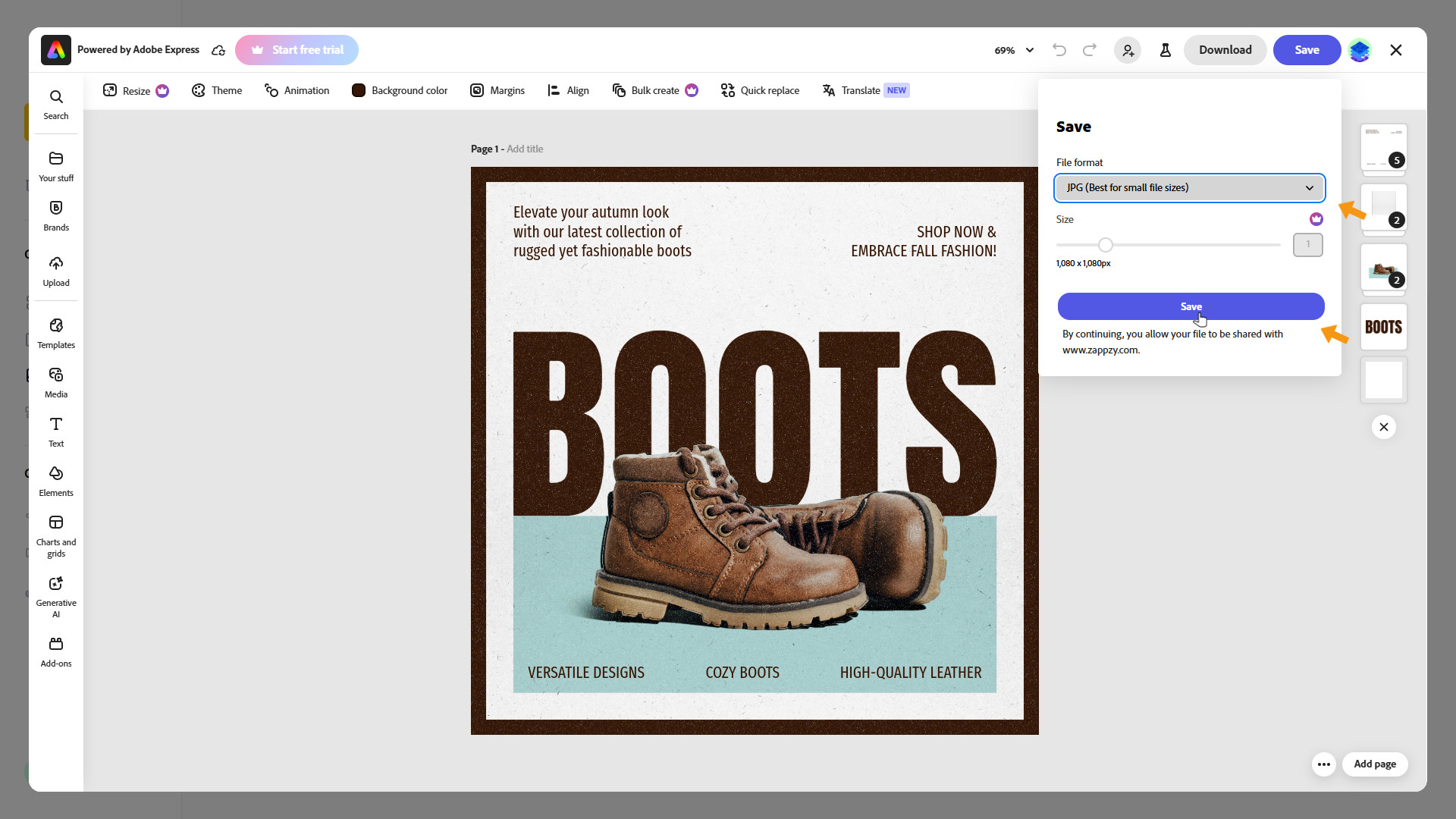
Task: Select the BOOTS layer thumbnail
Action: point(1383,327)
